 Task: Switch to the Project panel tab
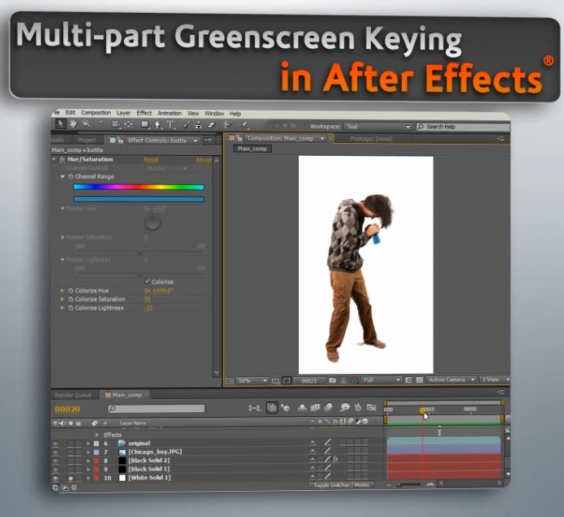point(87,140)
